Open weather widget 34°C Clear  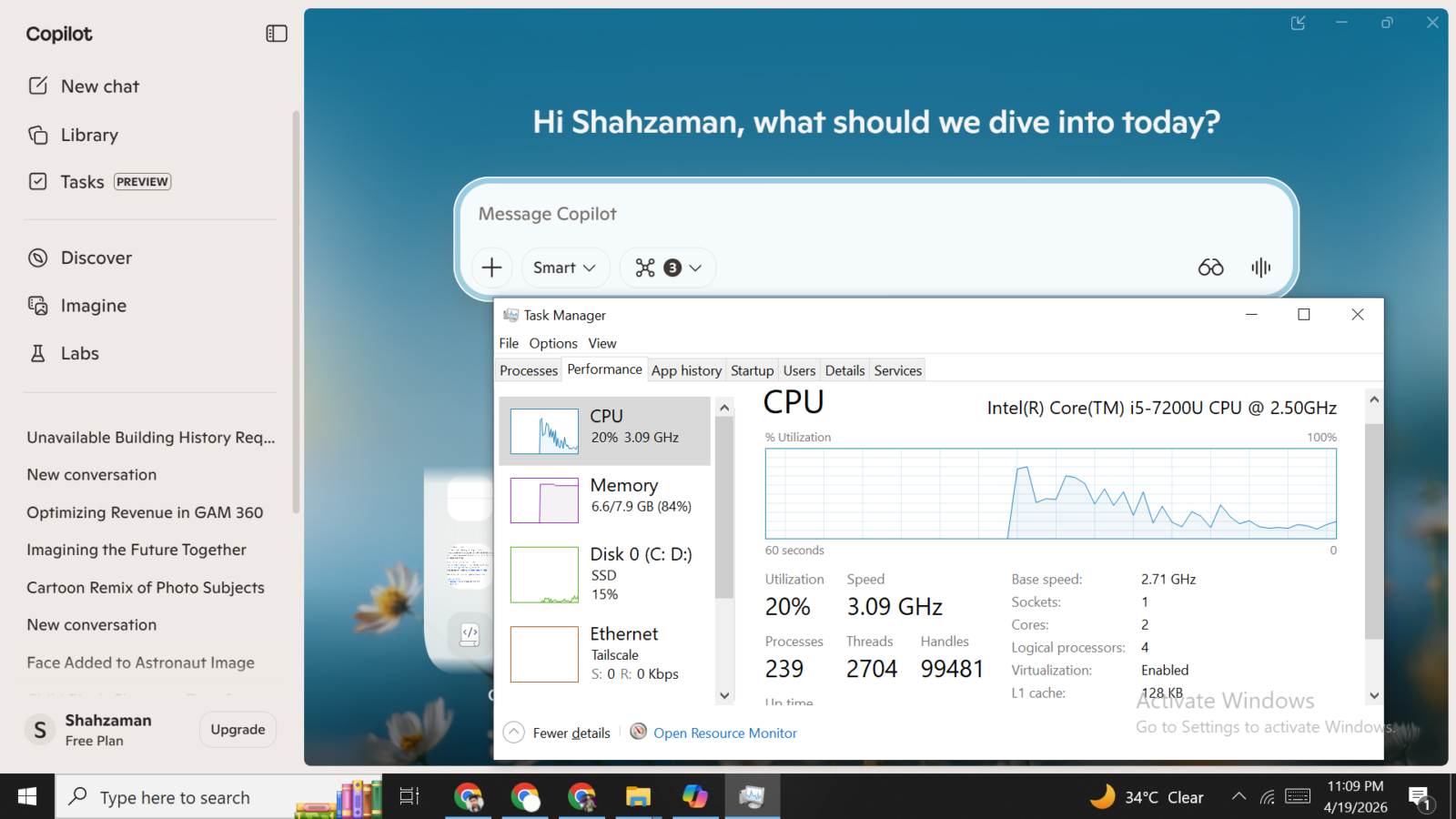point(1147,797)
